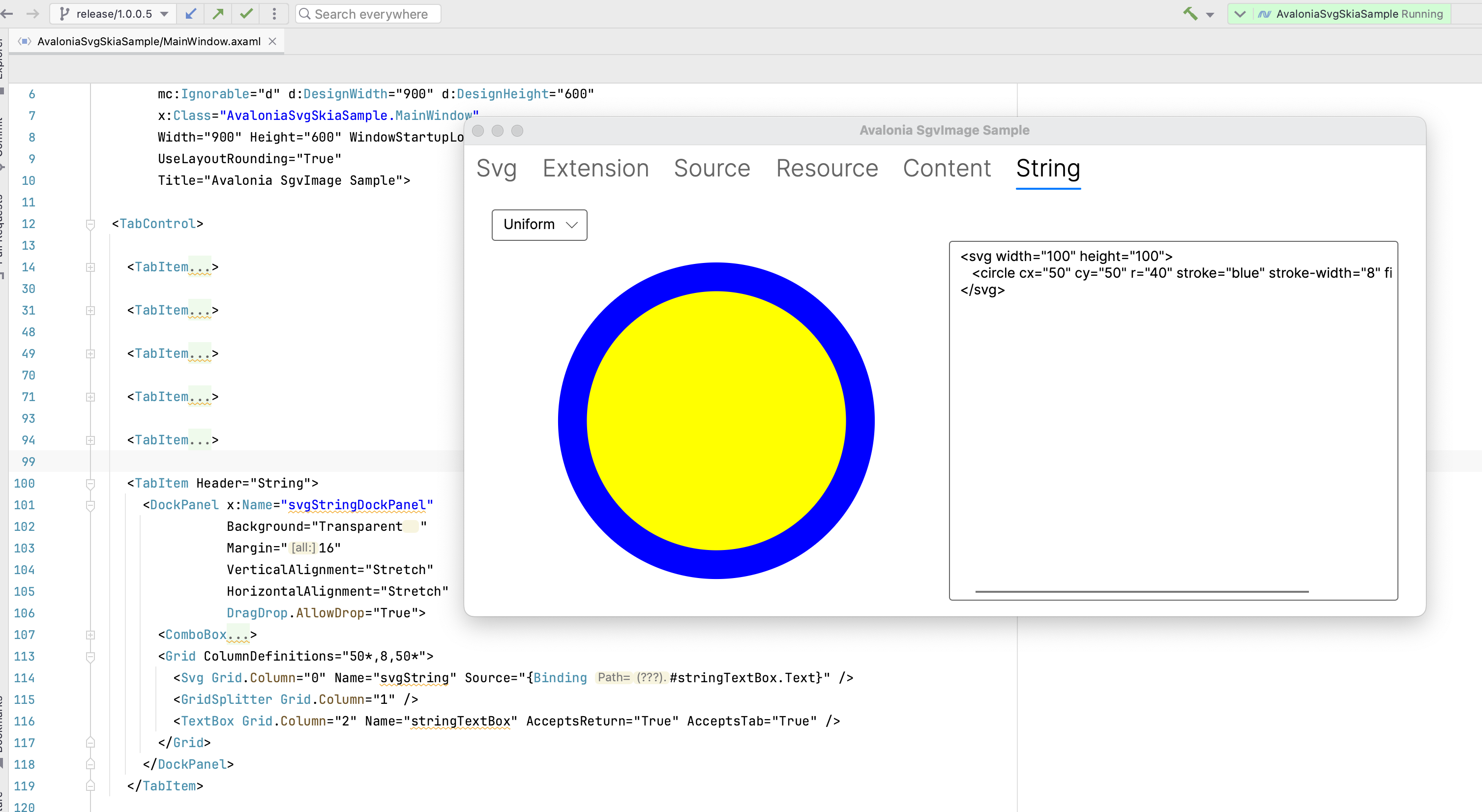This screenshot has width=1482, height=812.
Task: Click the closing </DockPanel> fold marker on line 118
Action: 90,765
